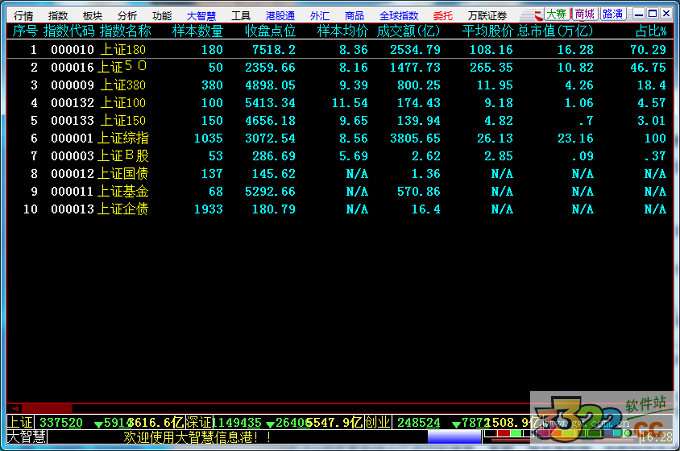Click average price 265.35
The image size is (680, 451).
pos(491,68)
